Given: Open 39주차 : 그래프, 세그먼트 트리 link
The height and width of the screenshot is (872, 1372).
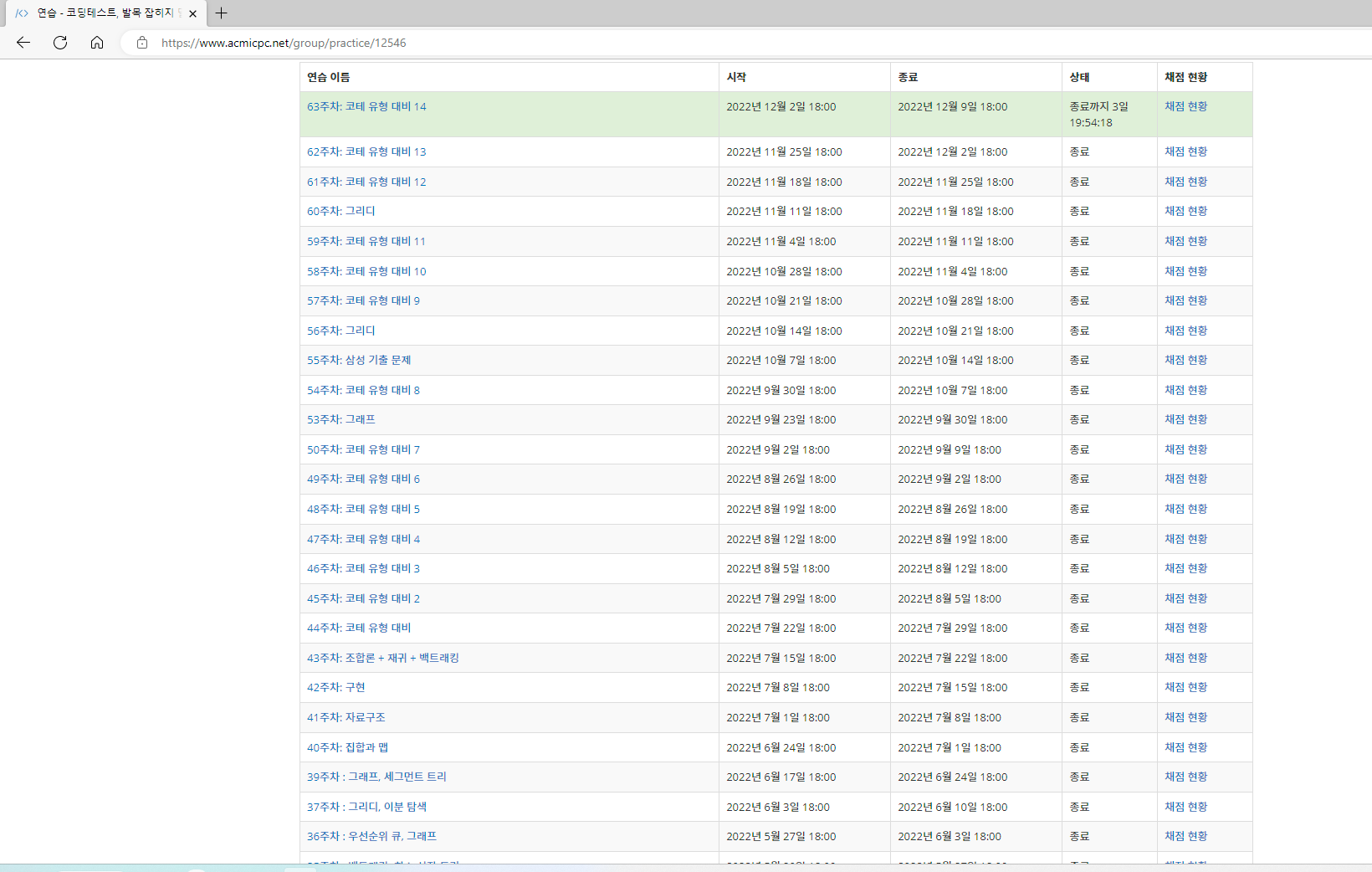Looking at the screenshot, I should click(x=376, y=777).
